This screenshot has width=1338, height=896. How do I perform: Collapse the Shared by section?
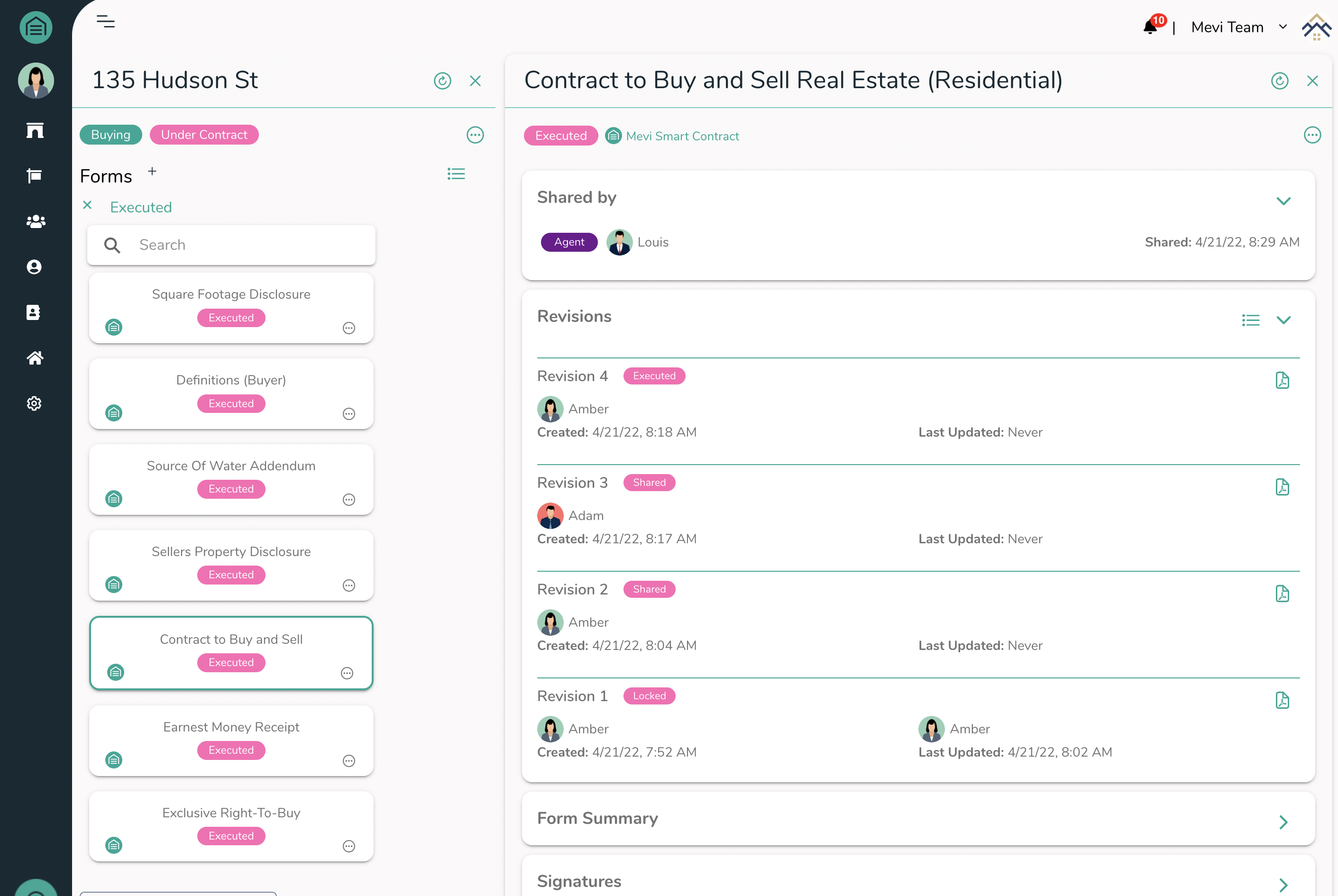(1283, 201)
